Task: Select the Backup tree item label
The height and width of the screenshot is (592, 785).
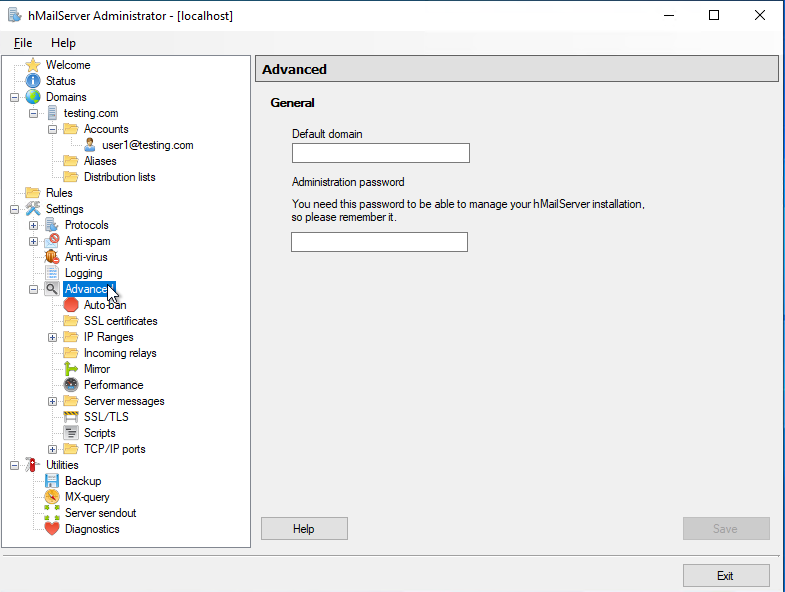Action: pyautogui.click(x=83, y=481)
